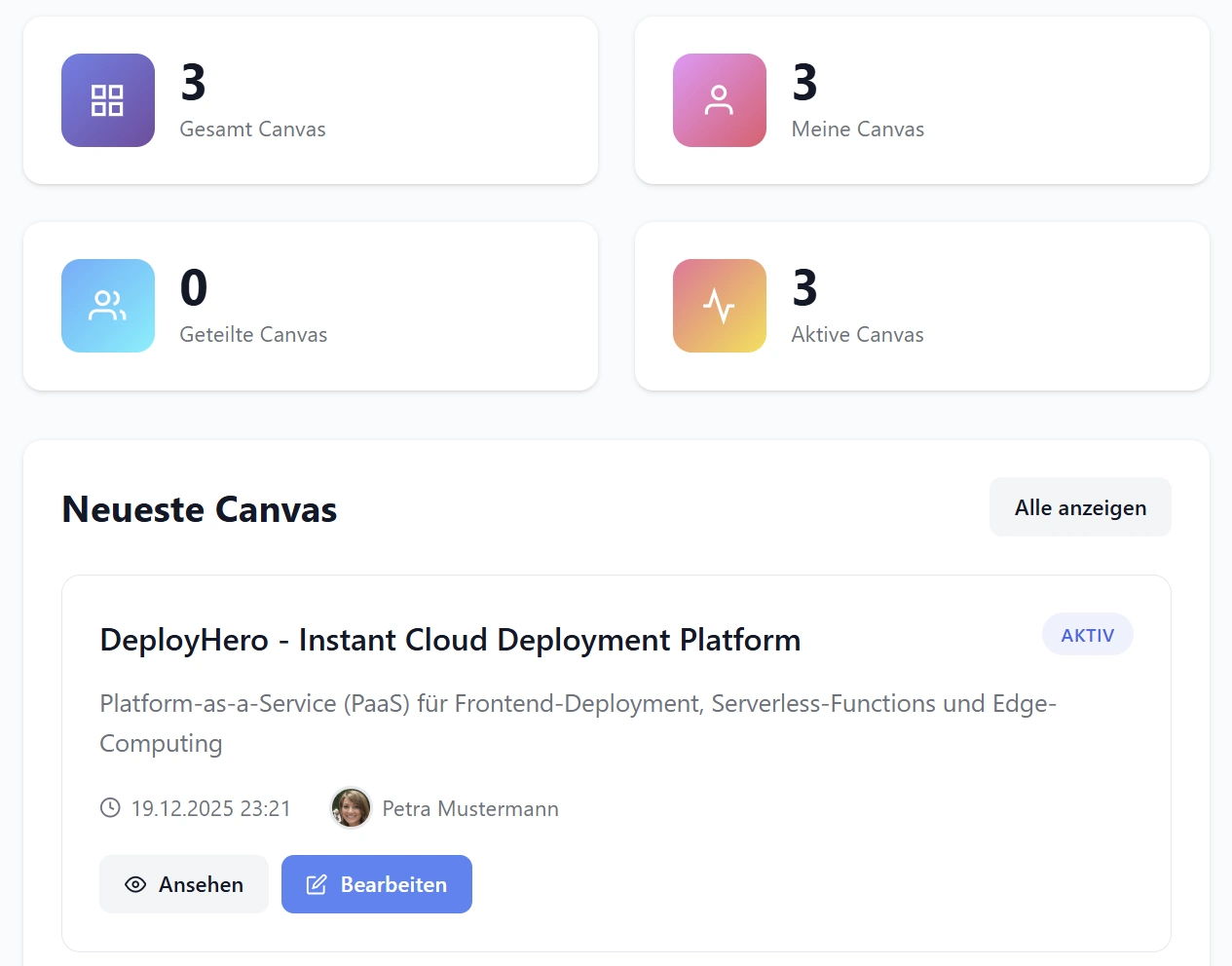Select the Meine Canvas stat card
Image resolution: width=1232 pixels, height=966 pixels.
[x=921, y=100]
